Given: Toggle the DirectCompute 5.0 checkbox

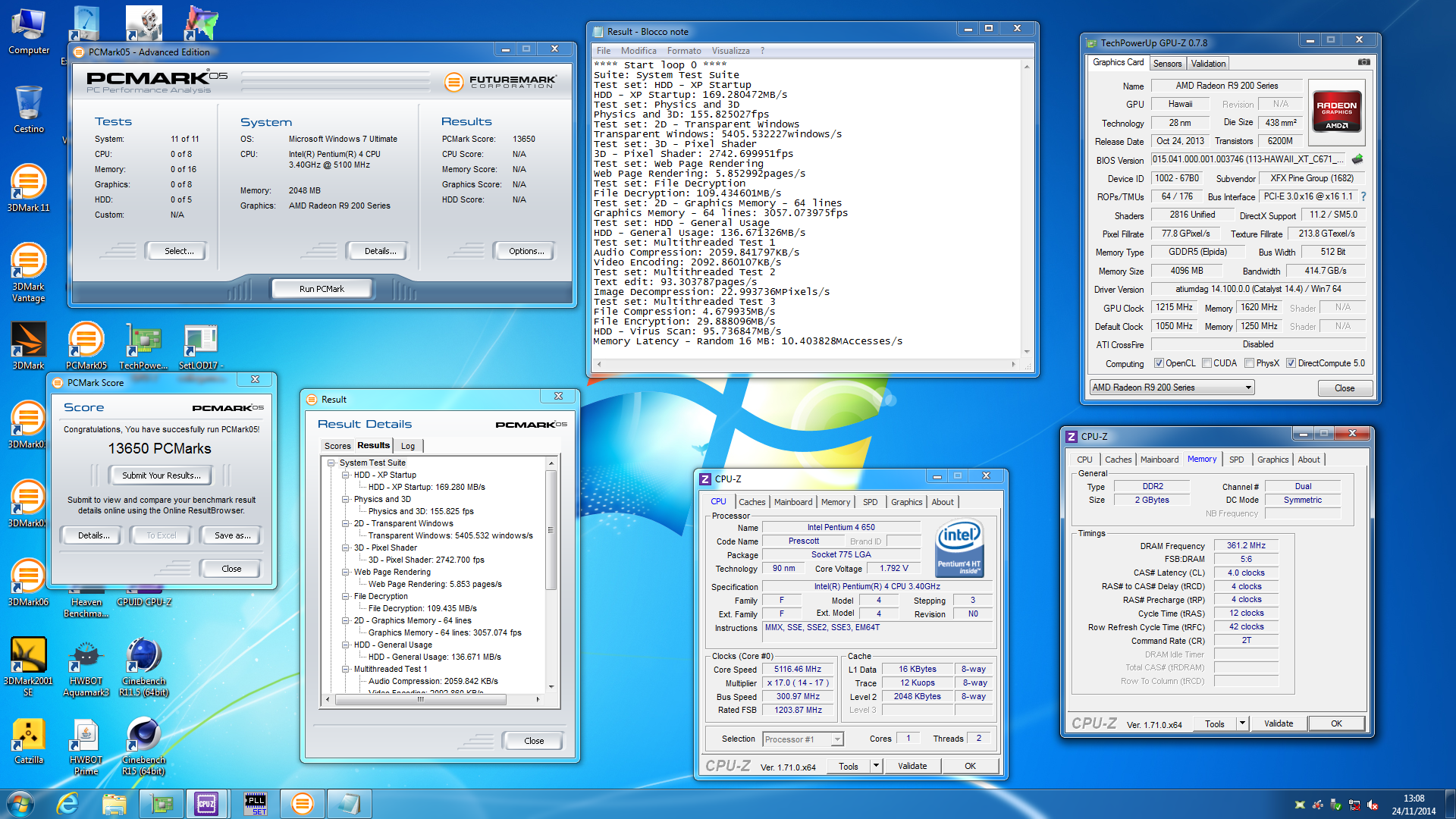Looking at the screenshot, I should tap(1291, 363).
